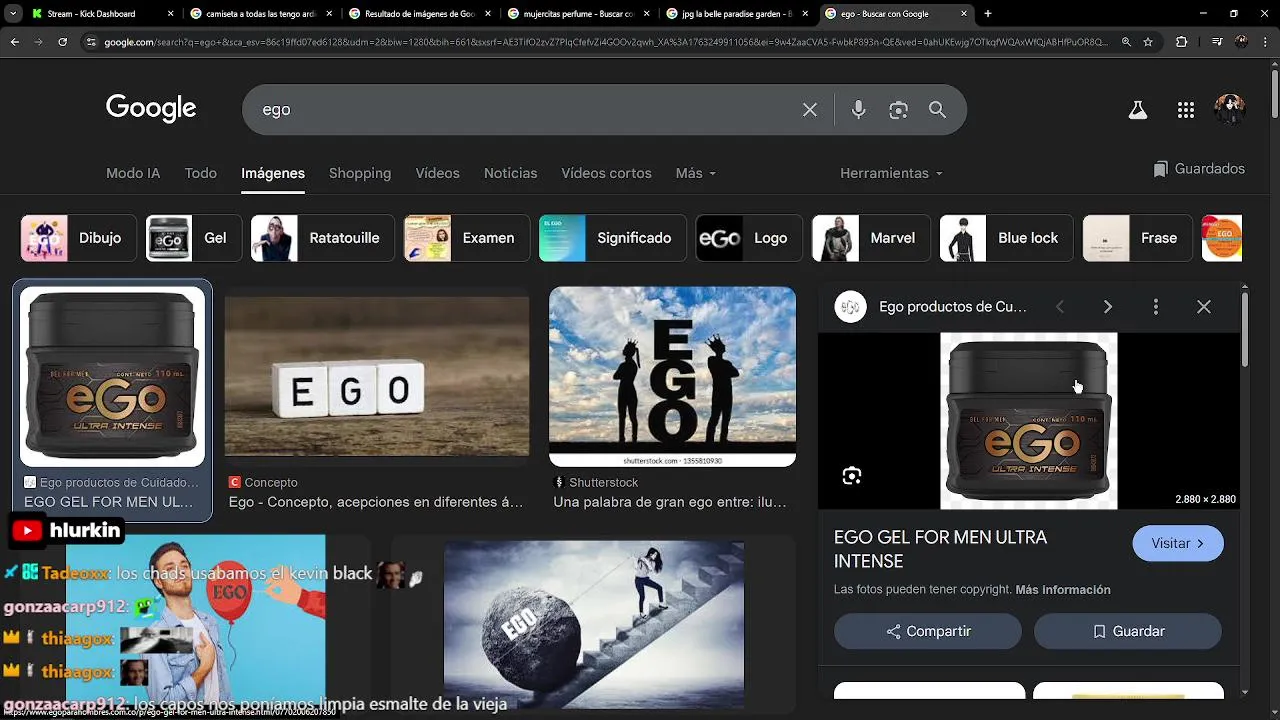The width and height of the screenshot is (1280, 720).
Task: Click the Visitar button
Action: click(1178, 543)
